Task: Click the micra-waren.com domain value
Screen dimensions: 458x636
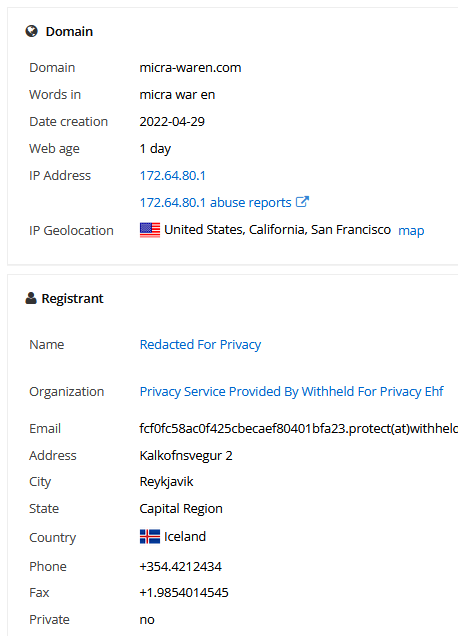Action: pyautogui.click(x=190, y=67)
